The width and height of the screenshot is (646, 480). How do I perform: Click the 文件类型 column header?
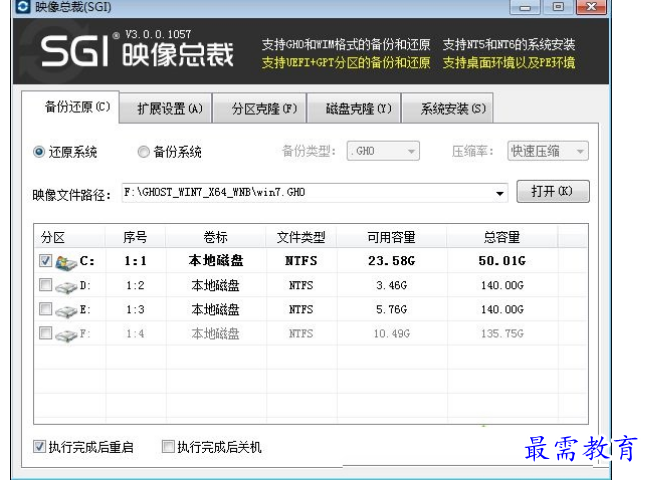coord(301,237)
